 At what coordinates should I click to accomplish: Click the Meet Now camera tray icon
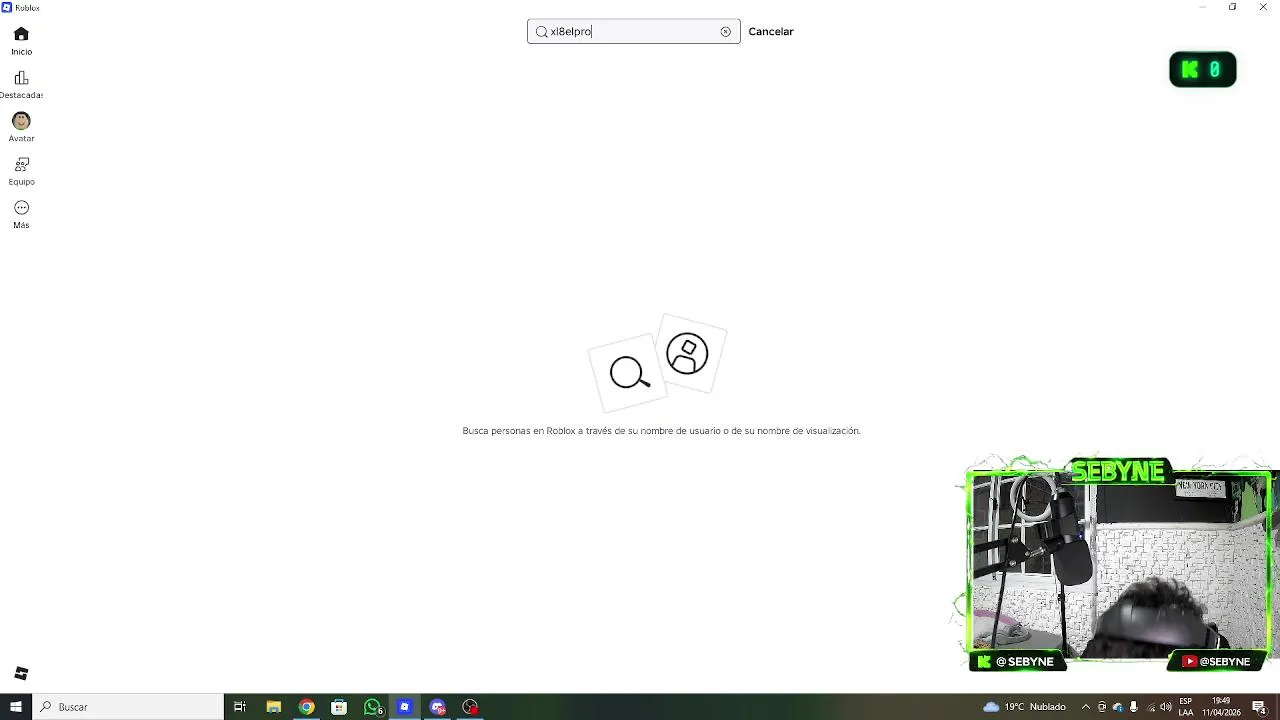click(1102, 707)
